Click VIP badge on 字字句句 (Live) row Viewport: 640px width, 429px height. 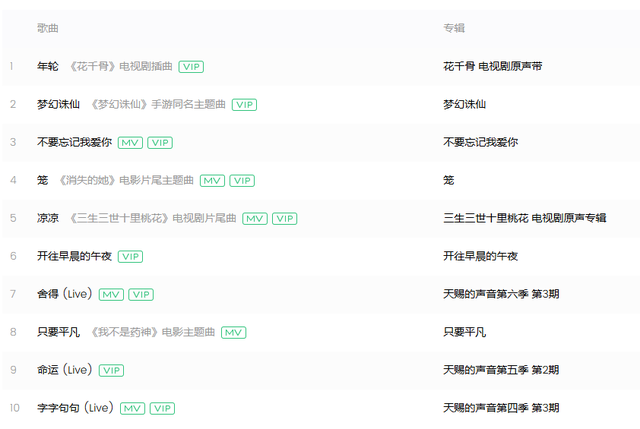tap(162, 408)
